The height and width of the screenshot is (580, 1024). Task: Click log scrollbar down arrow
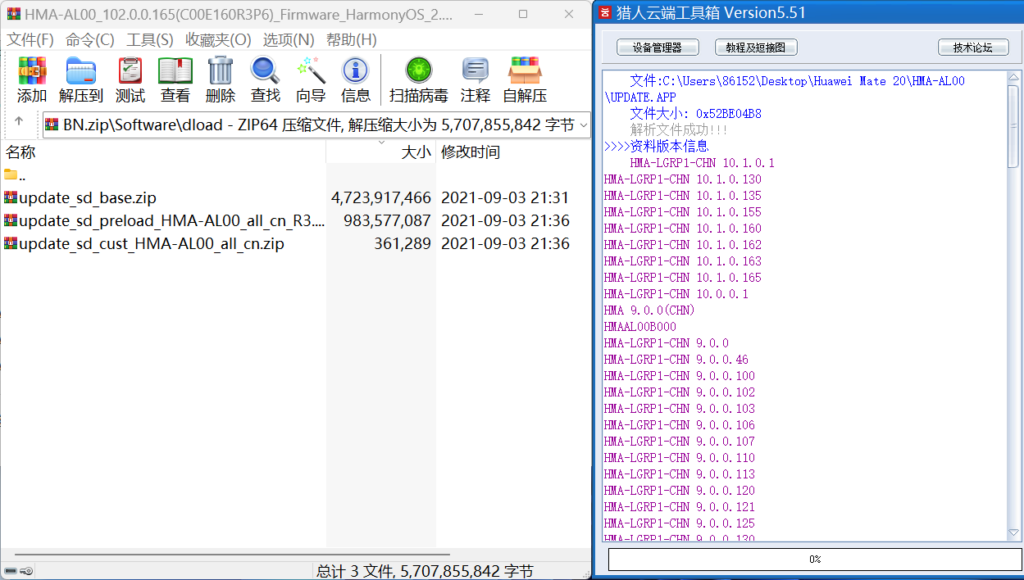point(1014,533)
